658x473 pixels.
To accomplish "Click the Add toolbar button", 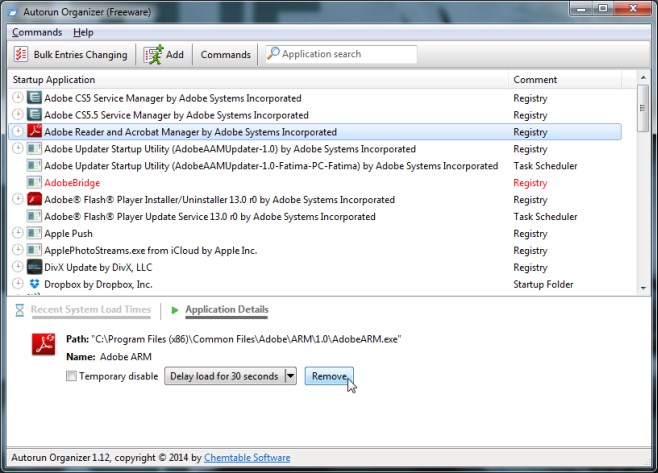I will coord(164,55).
